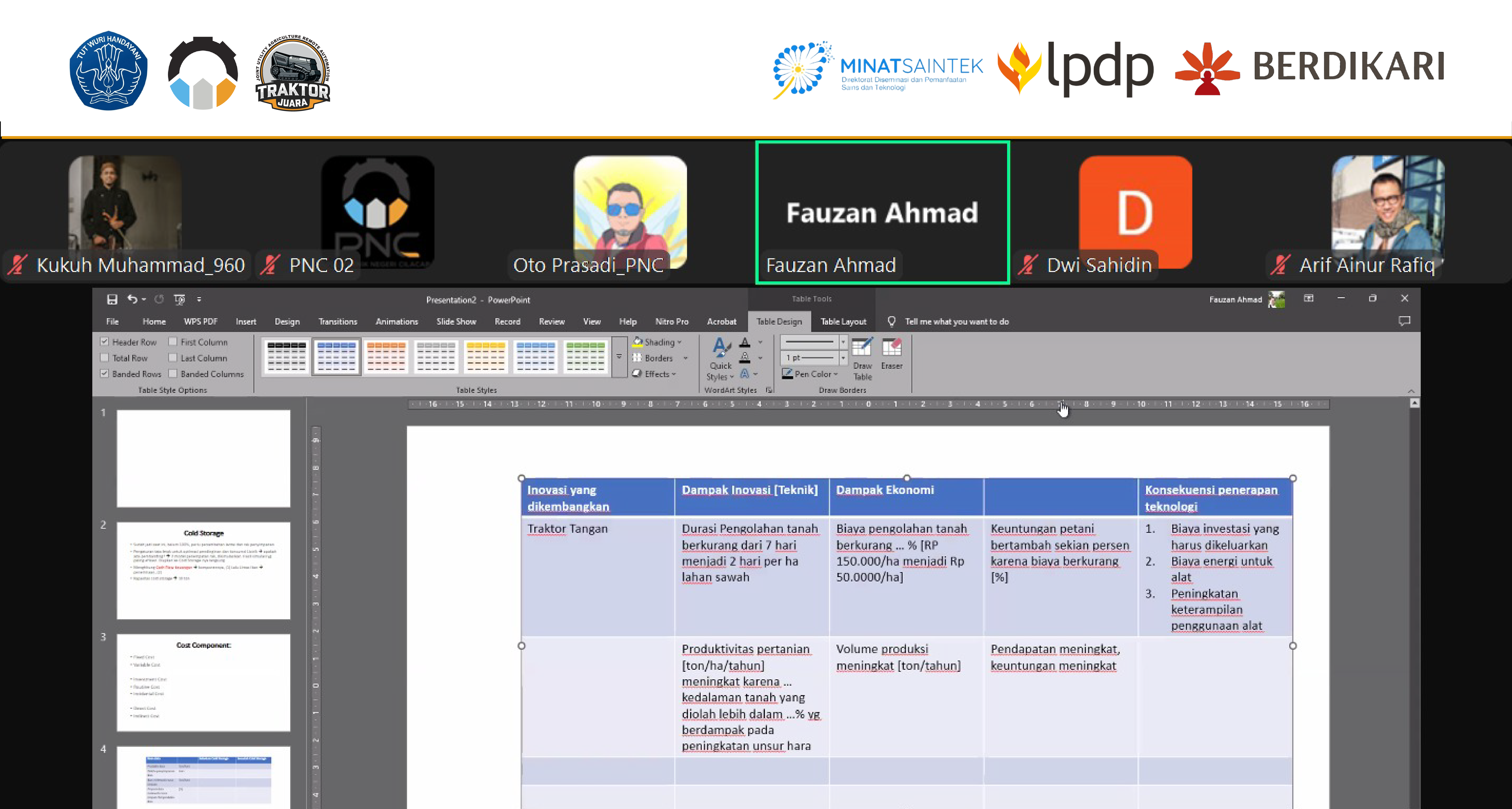This screenshot has width=1512, height=809.
Task: Select the Cold Storage slide thumbnail
Action: click(x=203, y=570)
